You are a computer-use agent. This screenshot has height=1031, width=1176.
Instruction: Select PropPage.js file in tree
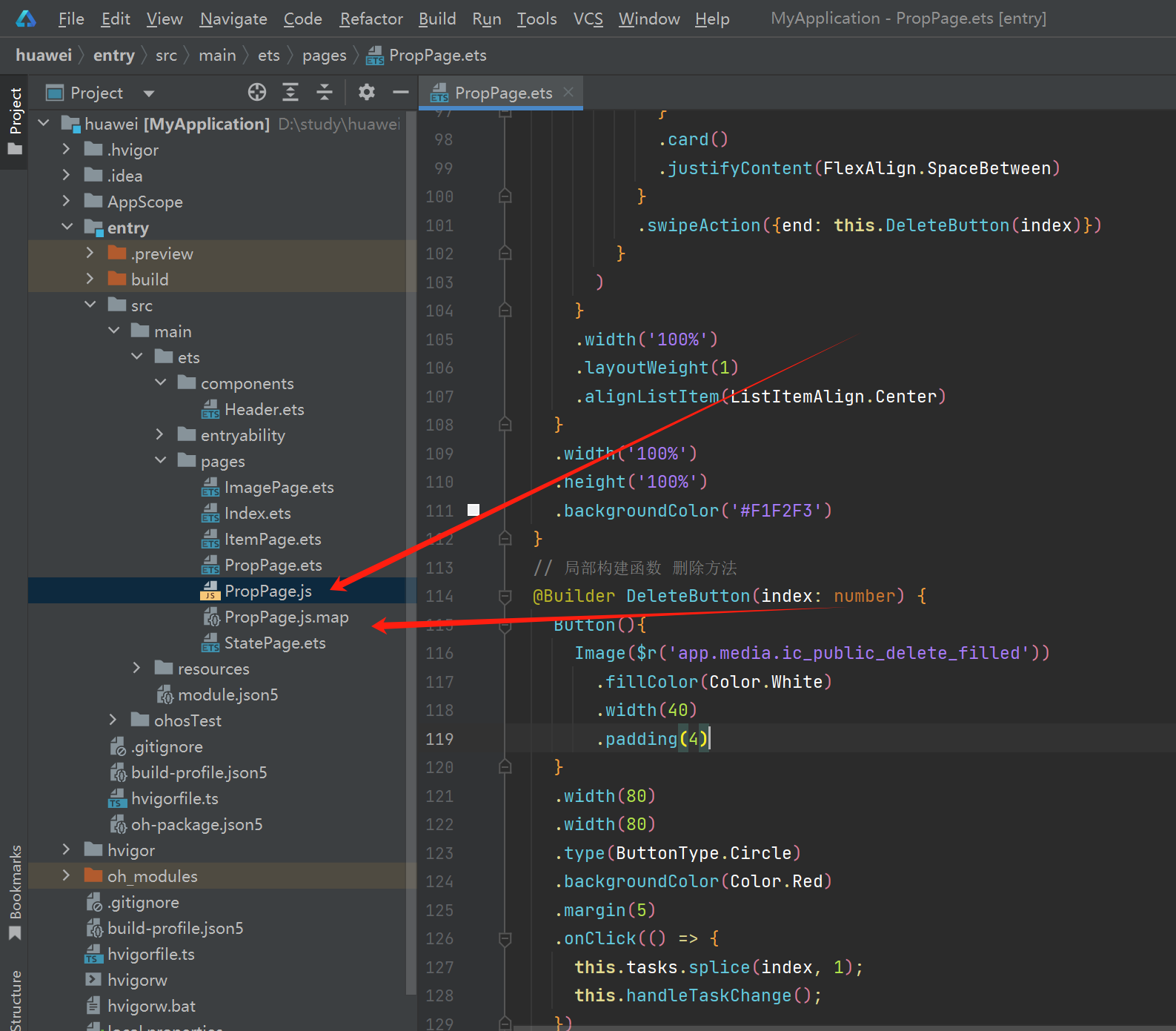point(268,591)
